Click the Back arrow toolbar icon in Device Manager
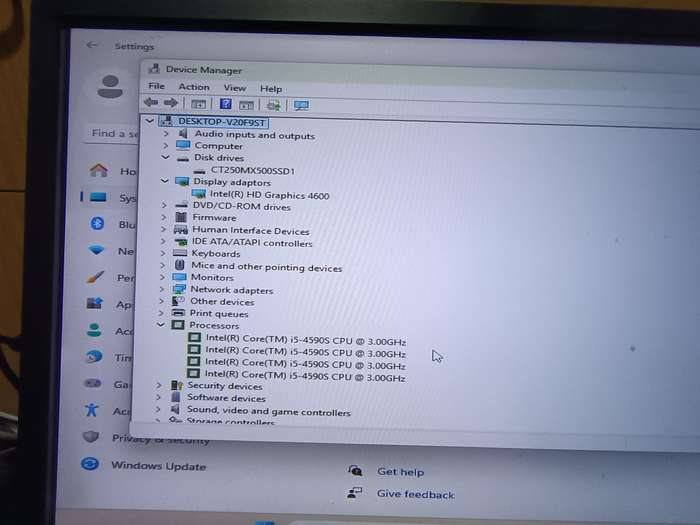700x525 pixels. (x=151, y=102)
